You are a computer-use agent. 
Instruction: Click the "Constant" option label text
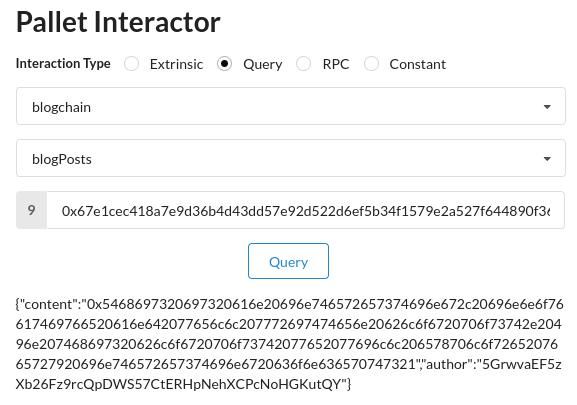418,64
